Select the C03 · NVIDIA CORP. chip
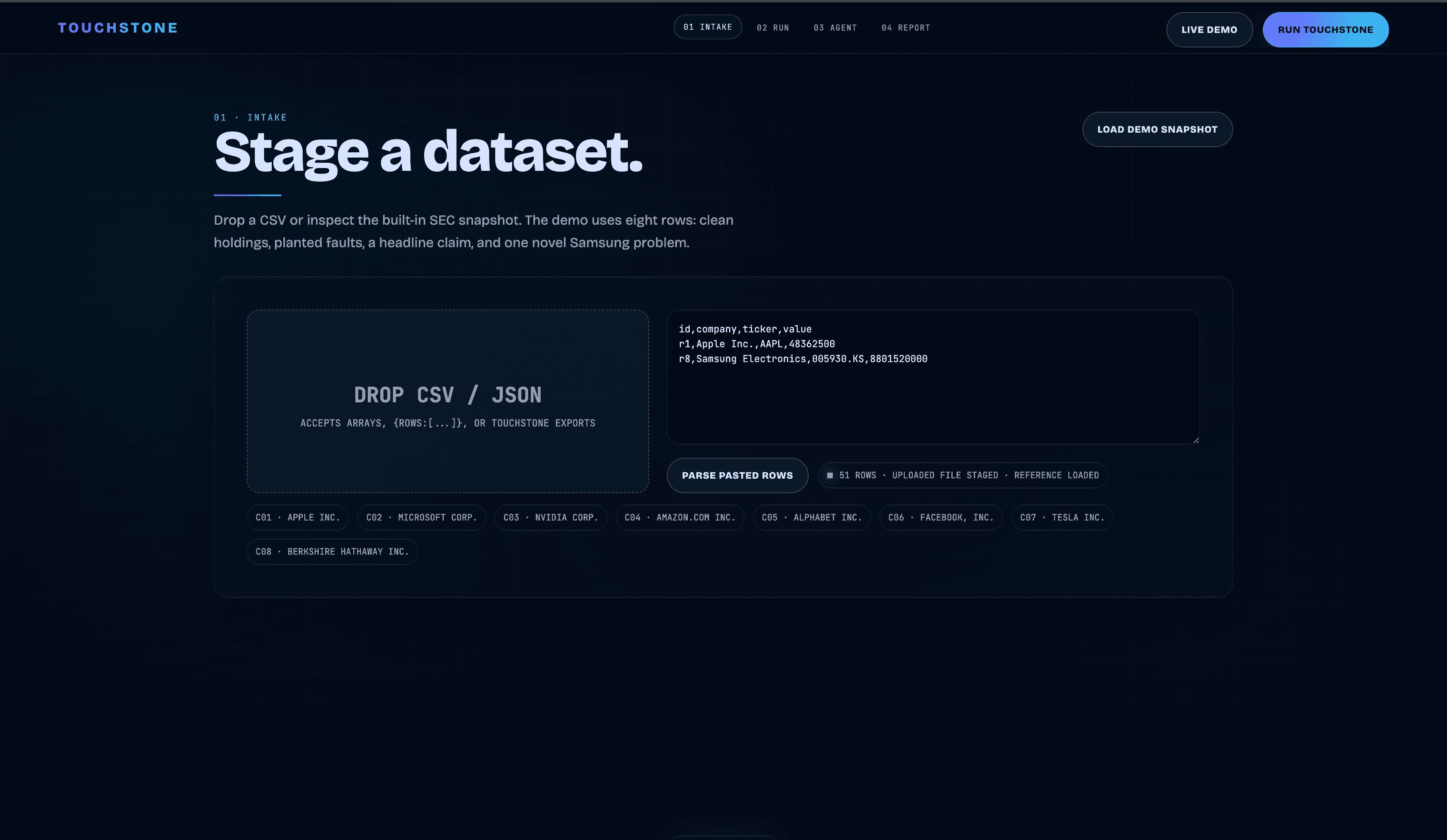This screenshot has height=840, width=1447. (551, 518)
